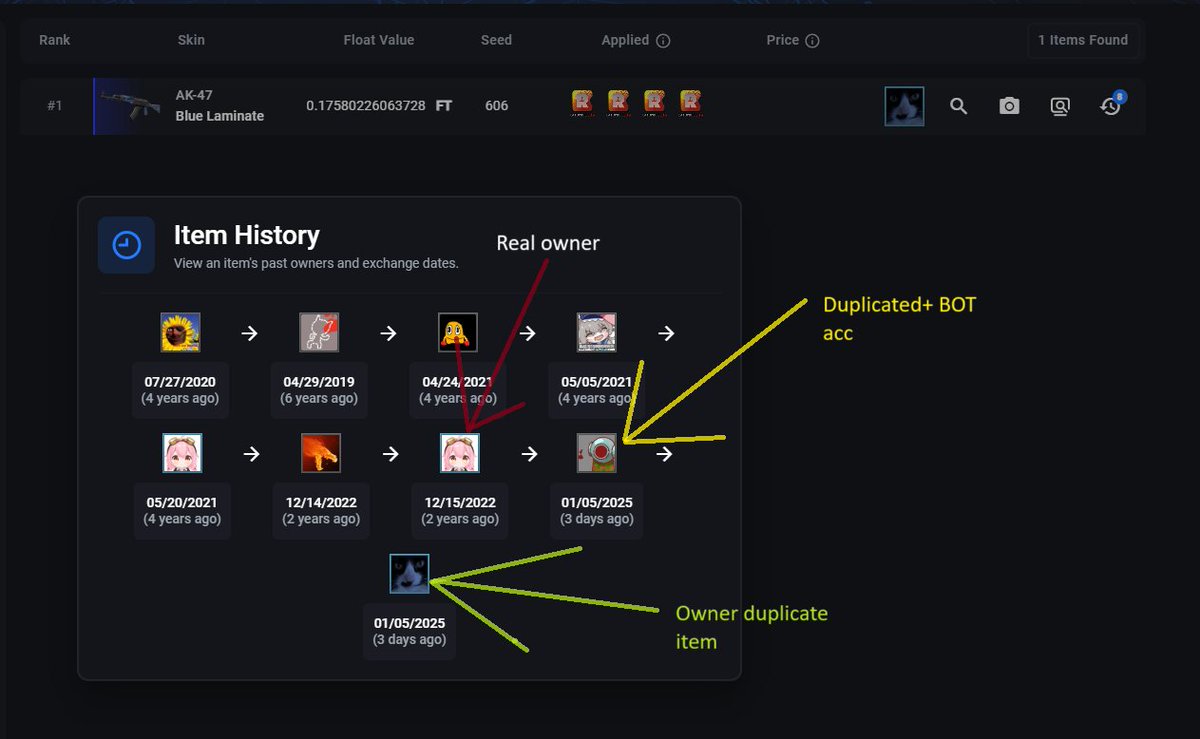Viewport: 1200px width, 739px height.
Task: Click the 1 Items Found label
Action: point(1083,40)
